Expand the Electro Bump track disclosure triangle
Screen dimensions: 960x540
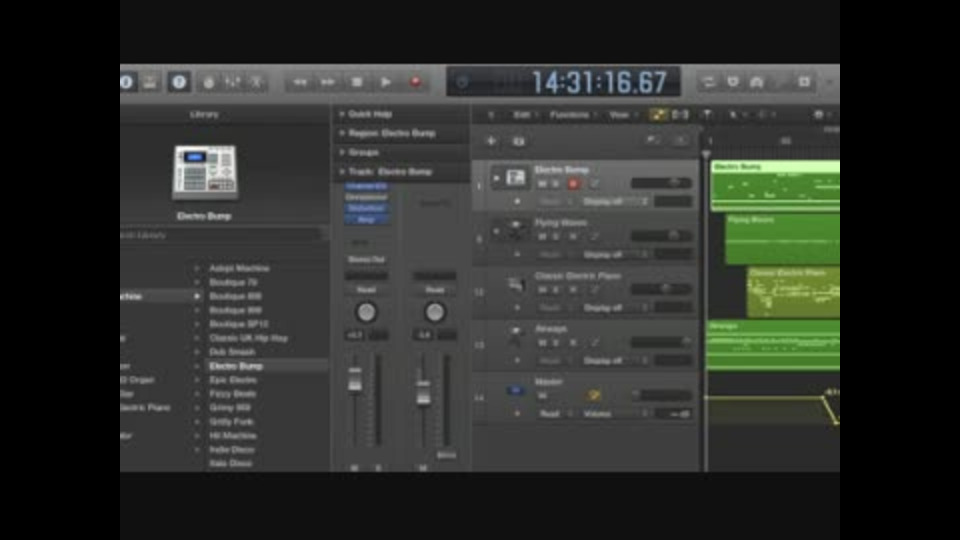point(497,179)
